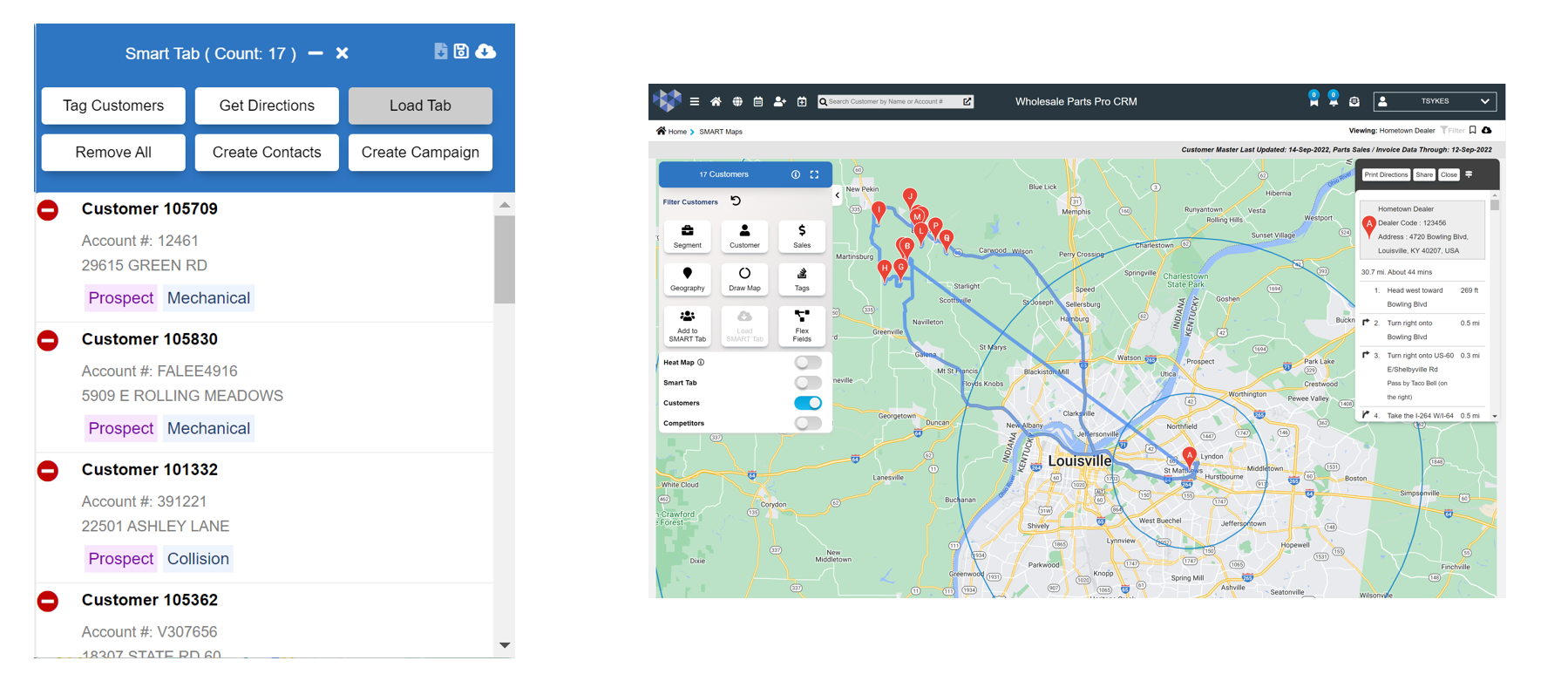Open the Flex Fields tile
1568x681 pixels.
(x=802, y=325)
